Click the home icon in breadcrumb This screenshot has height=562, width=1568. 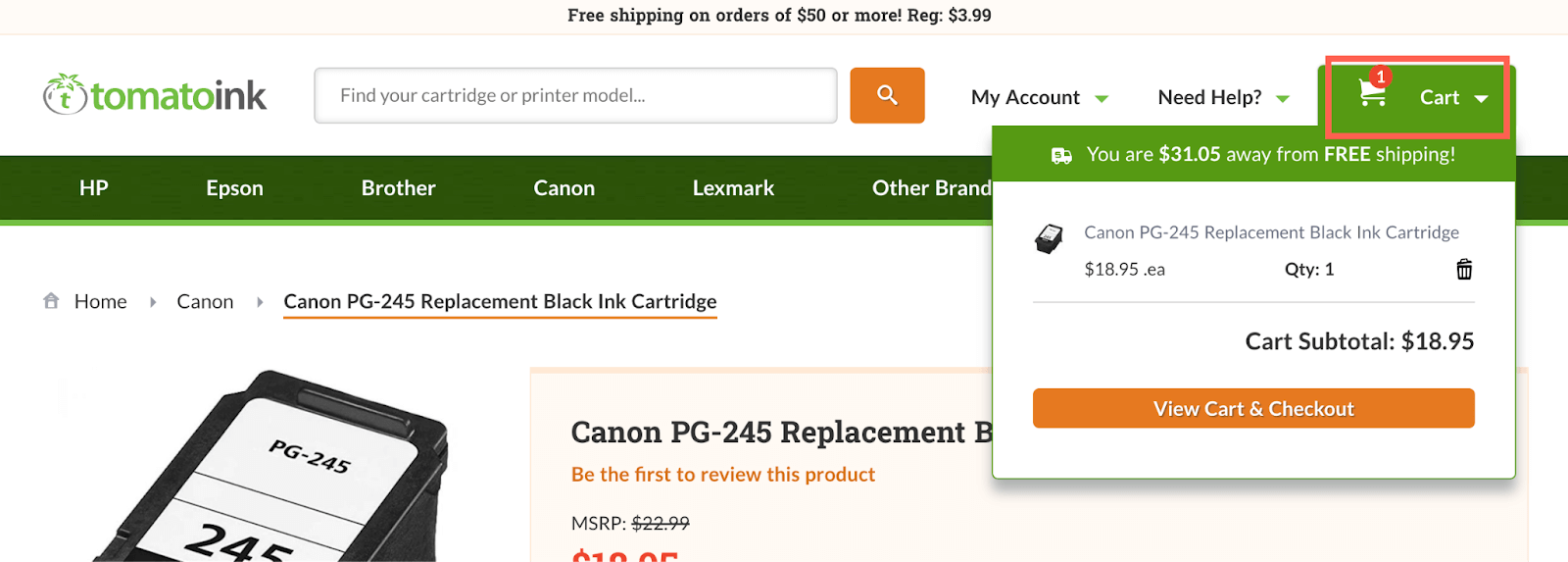(51, 301)
